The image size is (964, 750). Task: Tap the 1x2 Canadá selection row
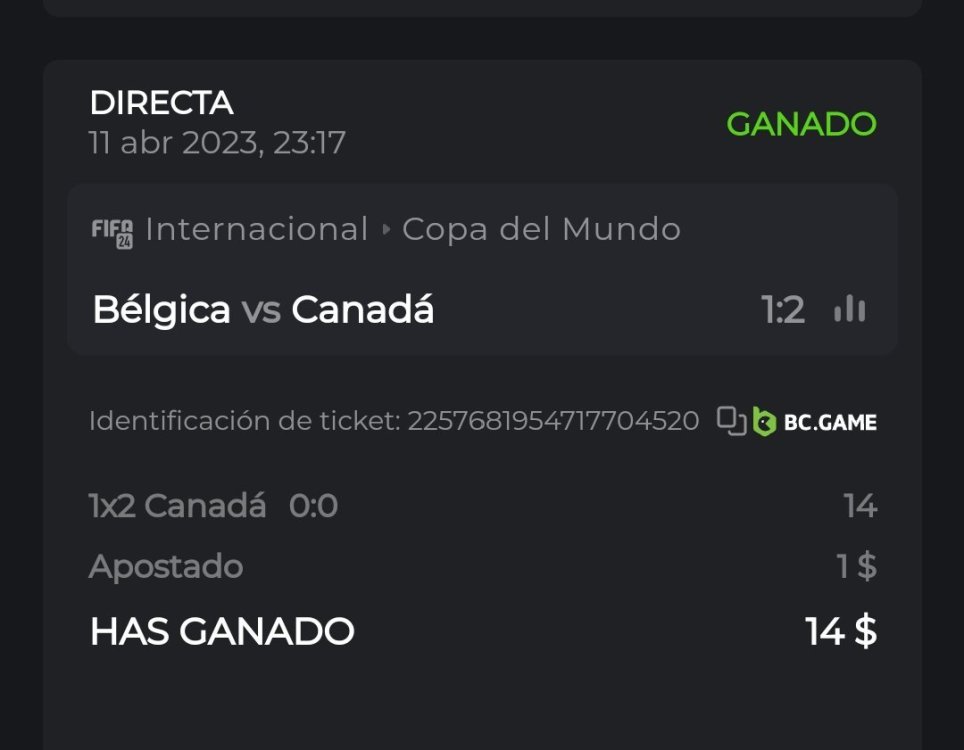pos(178,507)
